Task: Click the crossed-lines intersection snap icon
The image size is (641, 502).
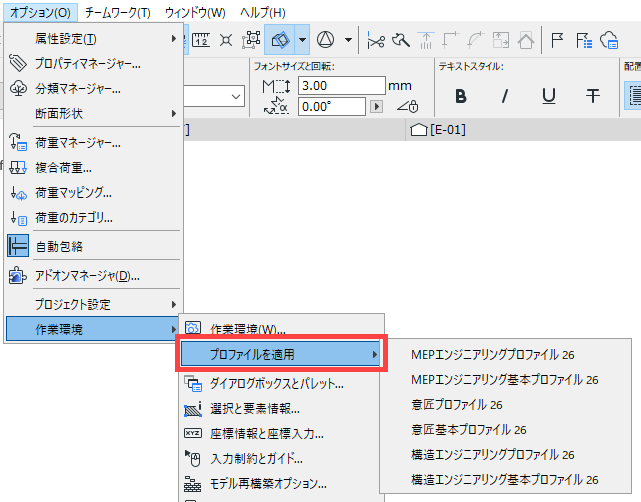Action: (x=226, y=40)
